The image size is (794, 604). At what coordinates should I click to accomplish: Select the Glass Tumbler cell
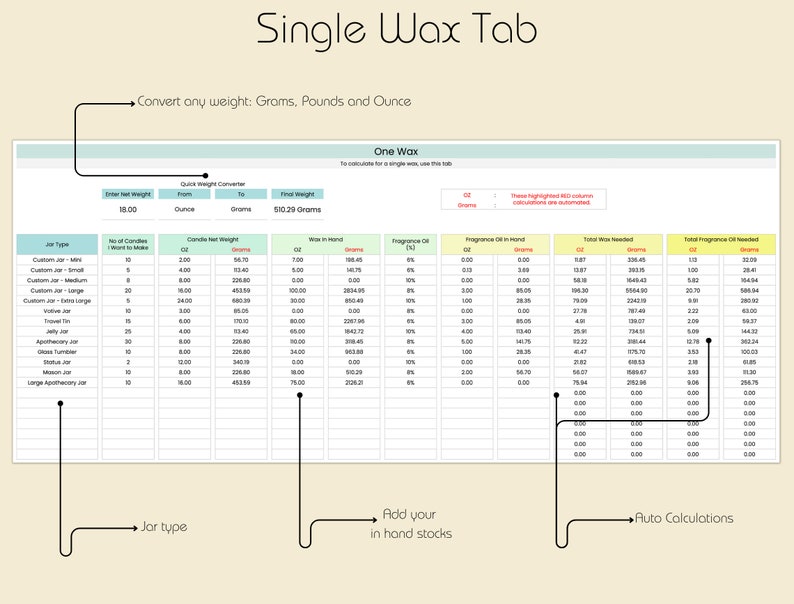coord(57,352)
